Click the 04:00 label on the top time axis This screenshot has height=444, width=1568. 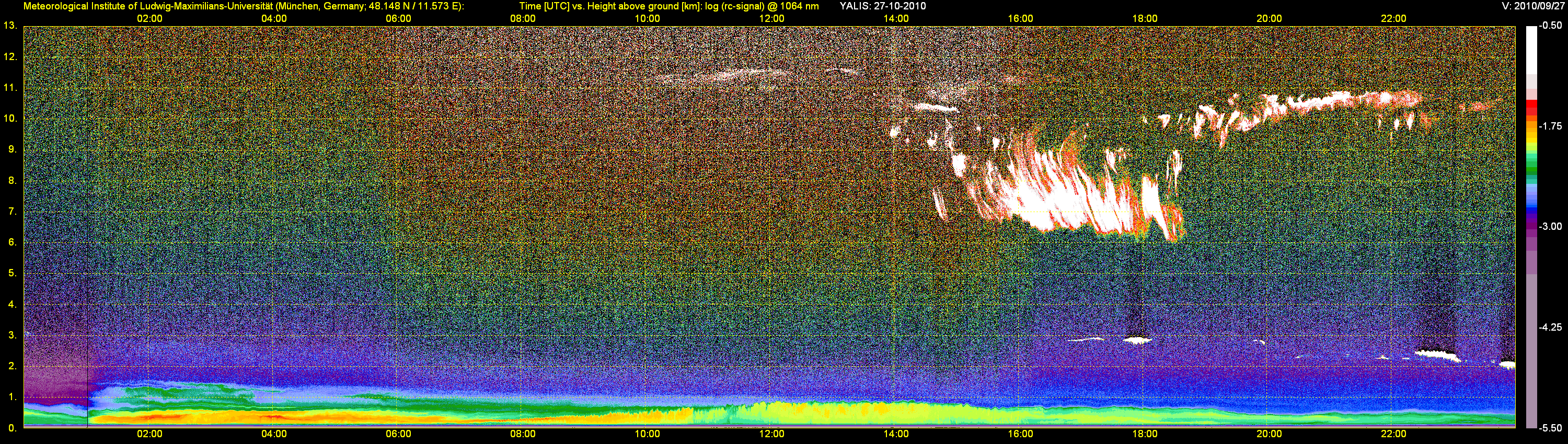(x=274, y=18)
